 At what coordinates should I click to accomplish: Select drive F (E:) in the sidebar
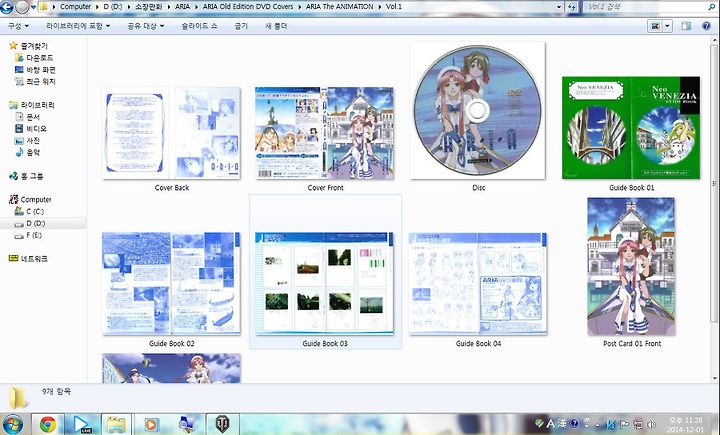28,235
